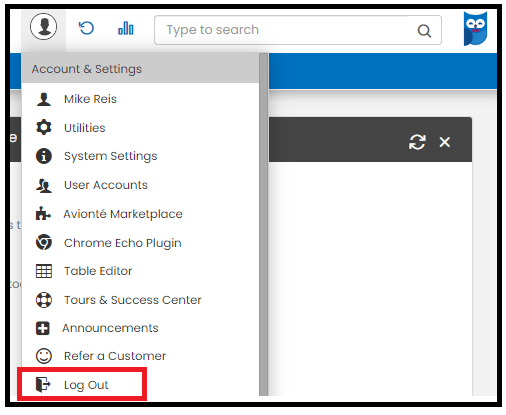Click the blue history refresh icon
This screenshot has width=506, height=415.
(86, 28)
